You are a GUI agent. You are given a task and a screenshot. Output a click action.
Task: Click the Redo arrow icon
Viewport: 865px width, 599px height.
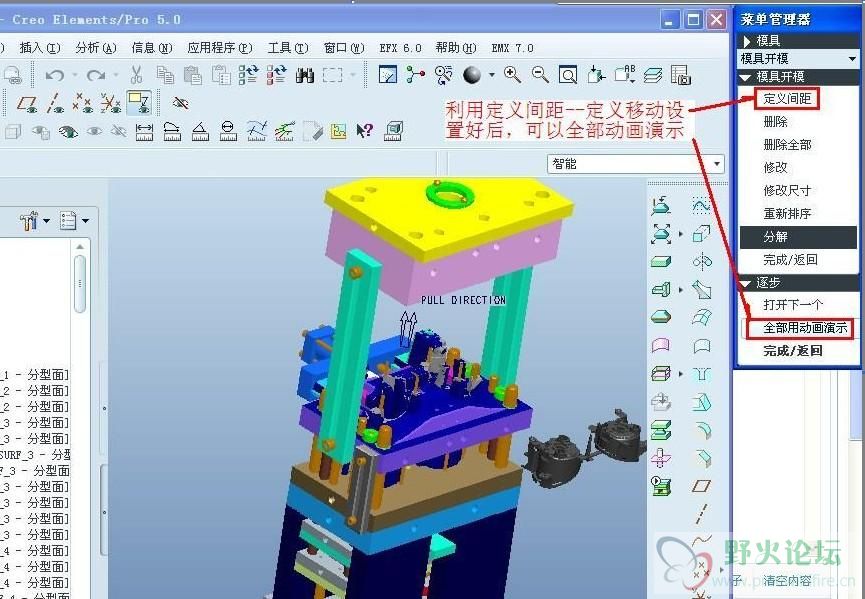point(95,74)
